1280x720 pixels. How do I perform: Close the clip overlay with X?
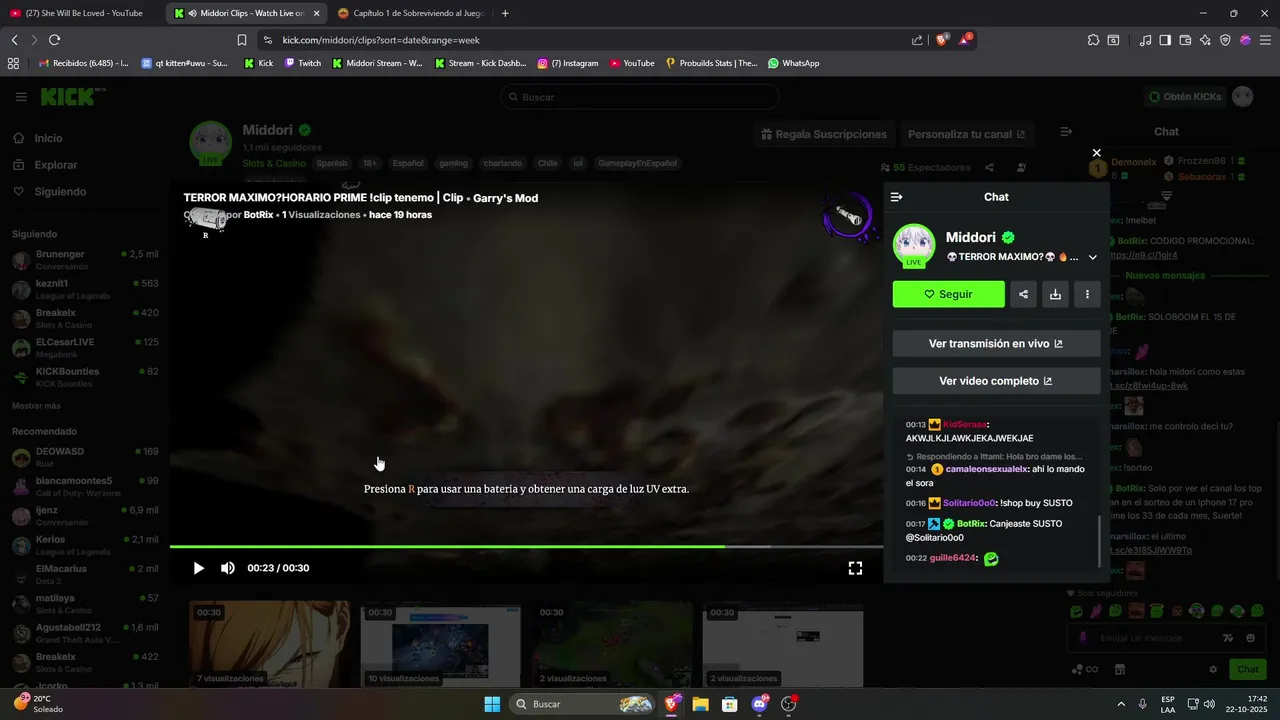tap(1096, 153)
